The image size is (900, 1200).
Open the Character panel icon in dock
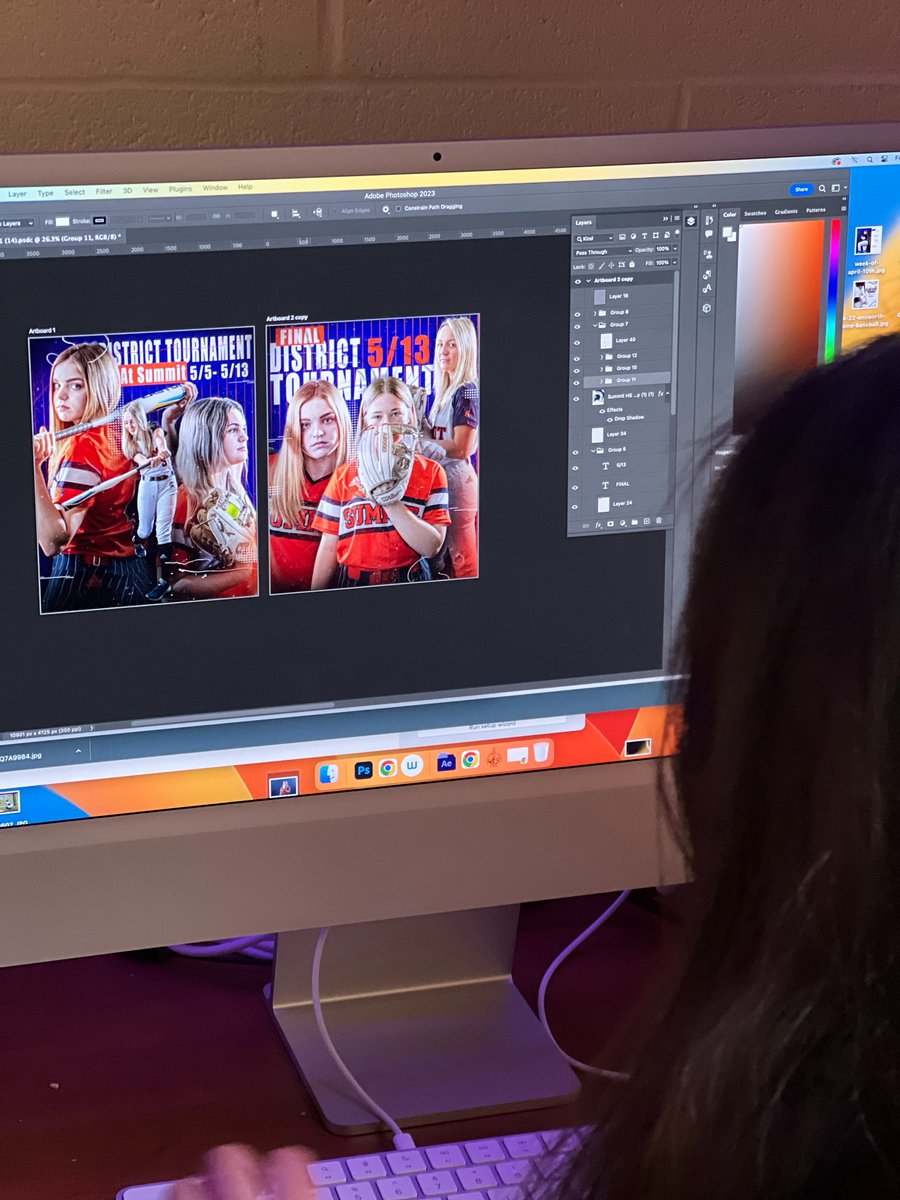pyautogui.click(x=707, y=289)
